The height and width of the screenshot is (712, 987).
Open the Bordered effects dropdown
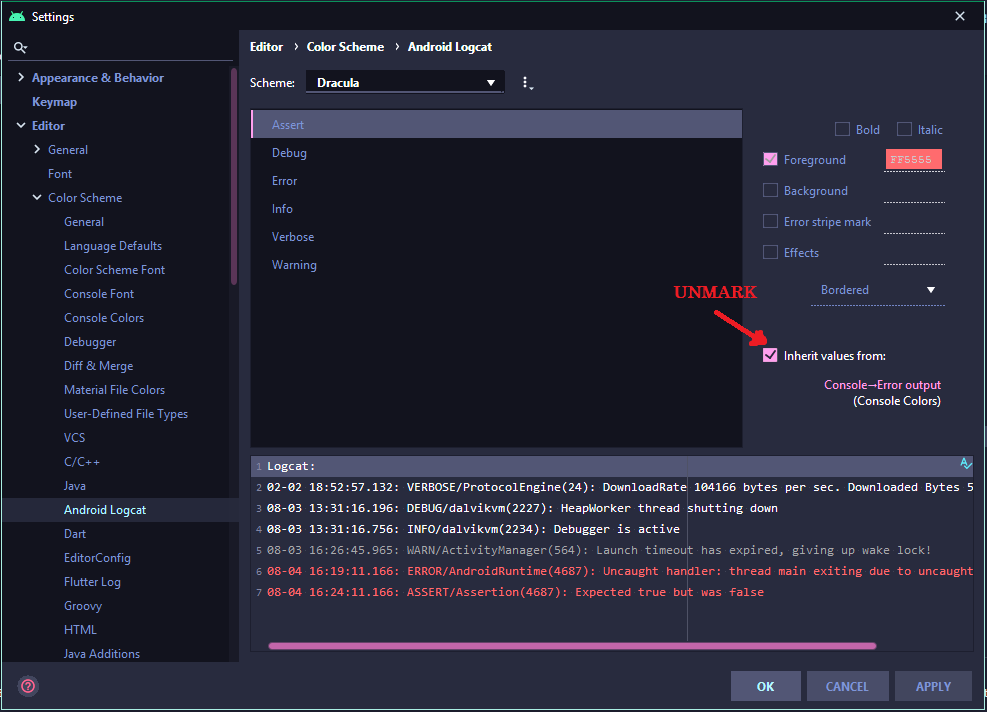point(877,290)
